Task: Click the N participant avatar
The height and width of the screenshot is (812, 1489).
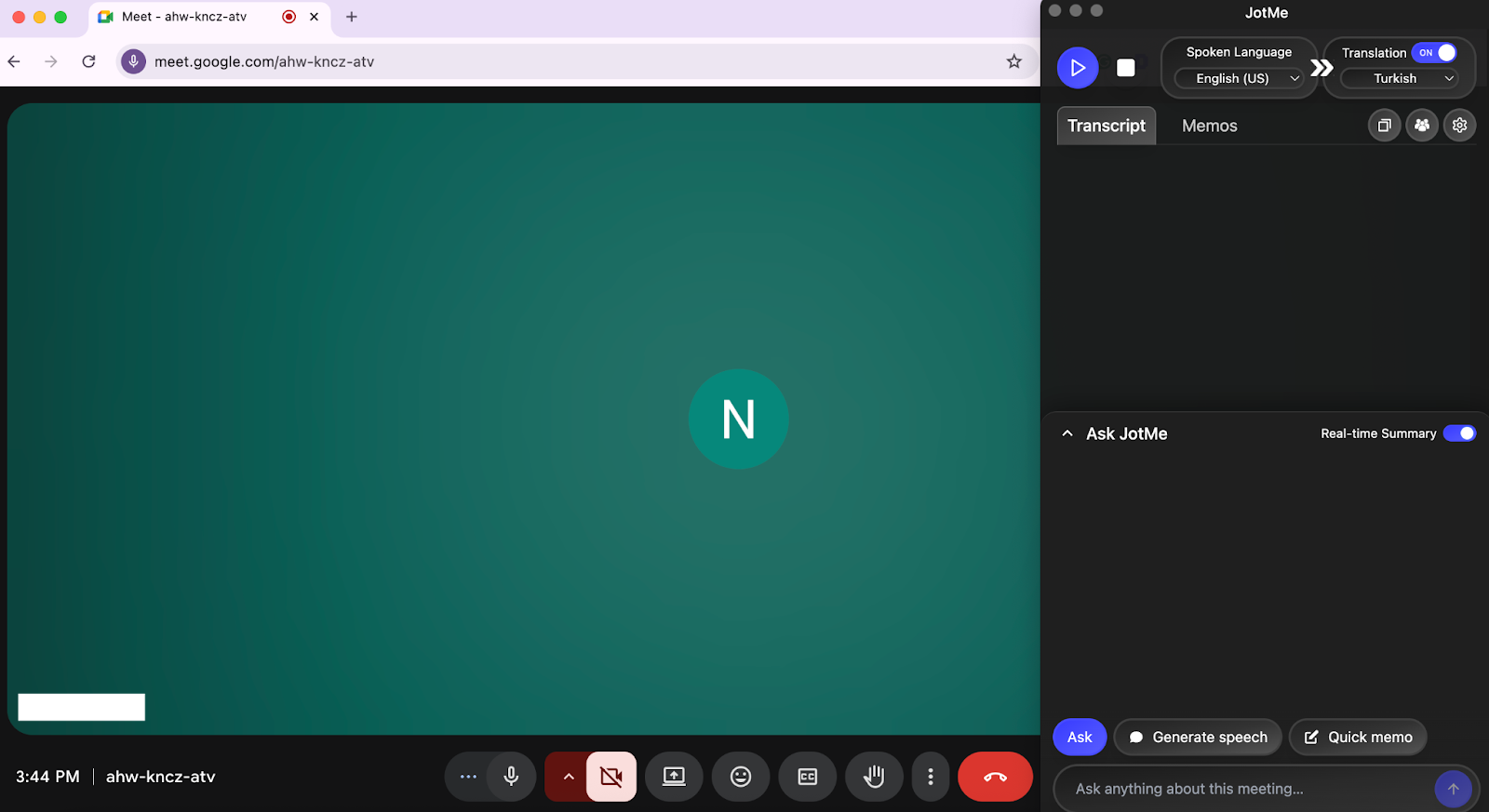Action: tap(739, 419)
